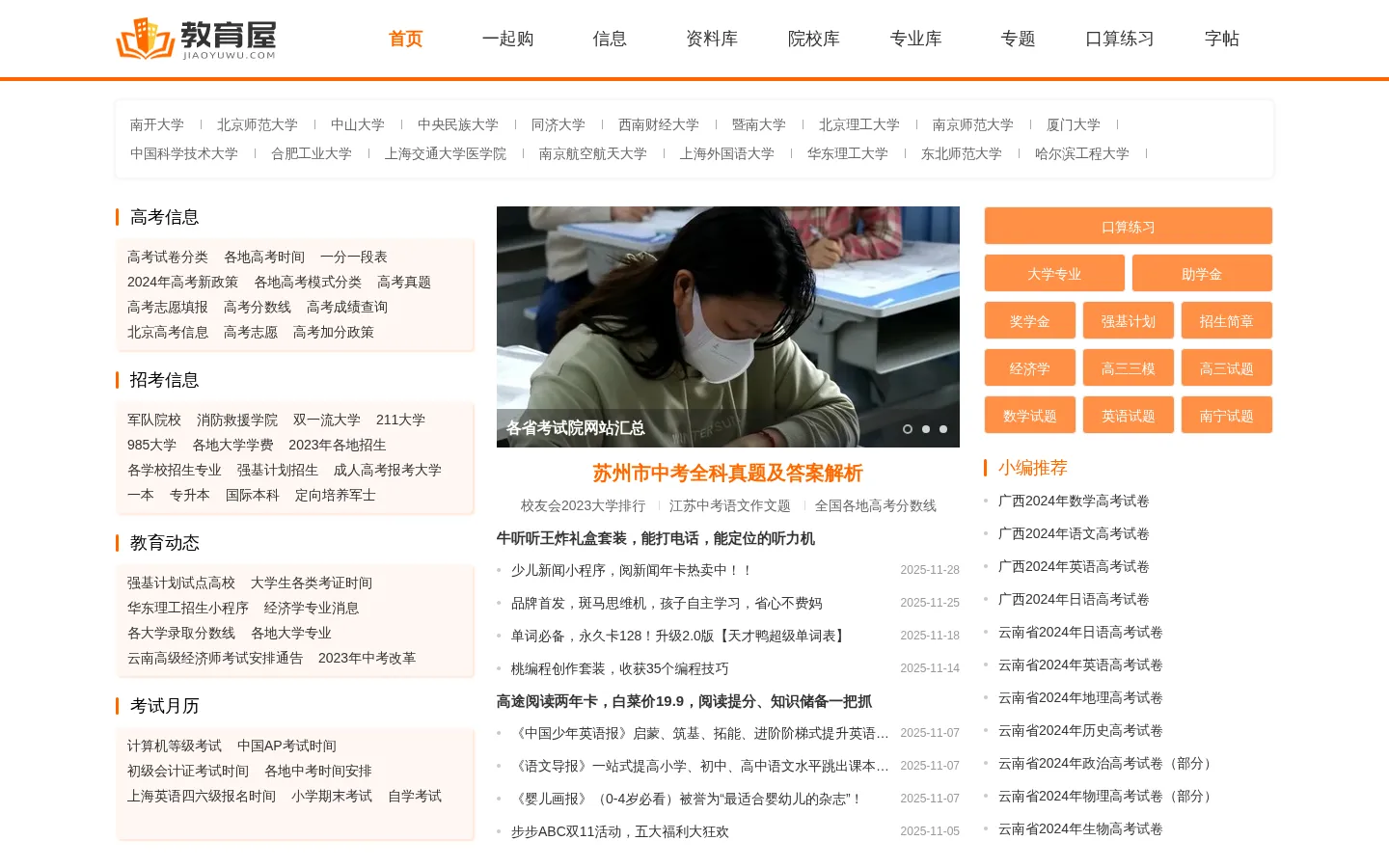Open the 一起购 nav item
The width and height of the screenshot is (1389, 868).
[508, 39]
